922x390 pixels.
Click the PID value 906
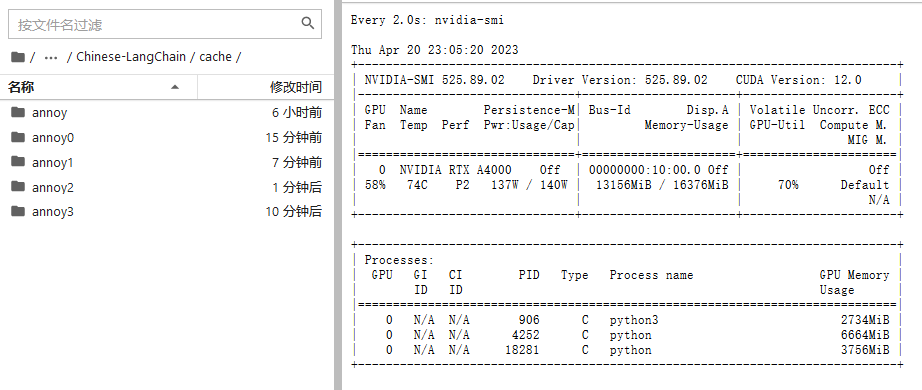(529, 320)
